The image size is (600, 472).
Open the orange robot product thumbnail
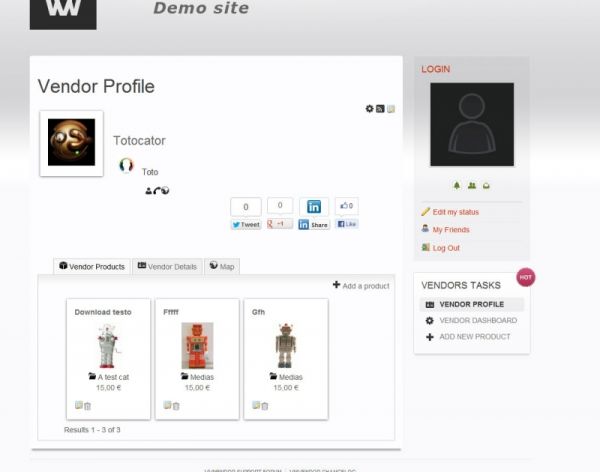197,346
